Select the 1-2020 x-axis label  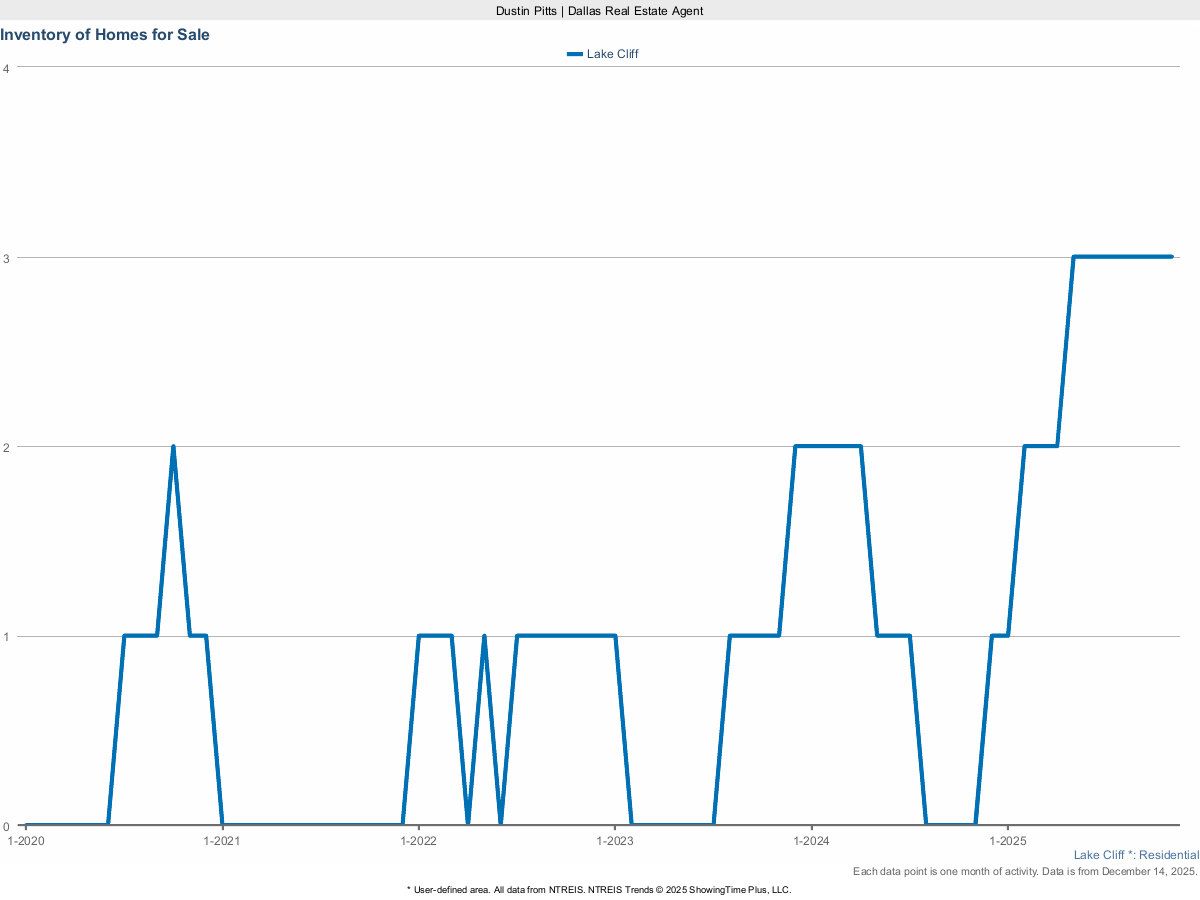pos(25,841)
